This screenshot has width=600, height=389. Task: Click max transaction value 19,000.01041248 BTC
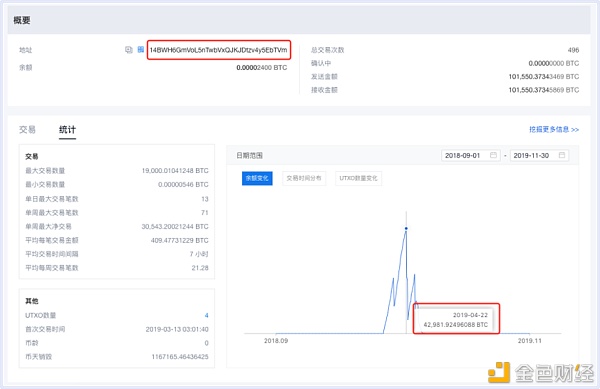click(175, 171)
